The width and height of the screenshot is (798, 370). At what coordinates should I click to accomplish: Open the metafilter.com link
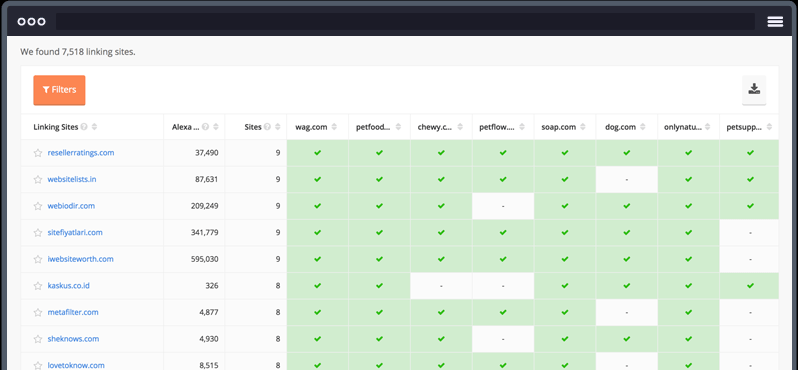click(x=73, y=312)
